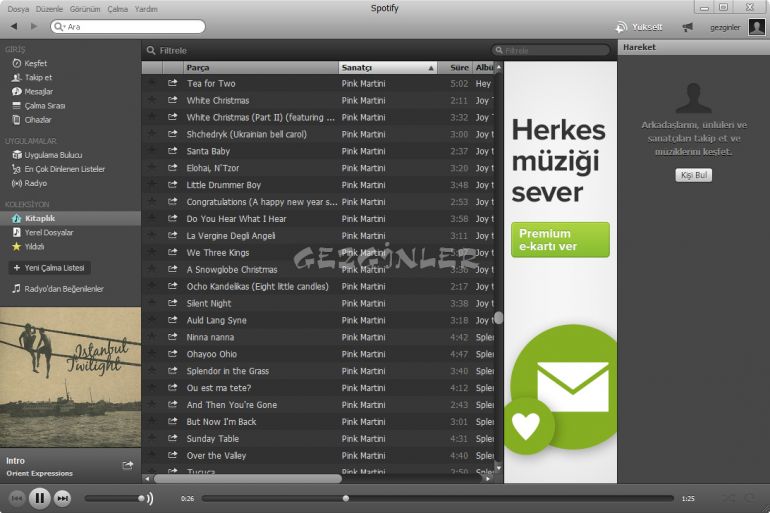Star the Over the Valley track
This screenshot has width=770, height=513.
tap(152, 455)
